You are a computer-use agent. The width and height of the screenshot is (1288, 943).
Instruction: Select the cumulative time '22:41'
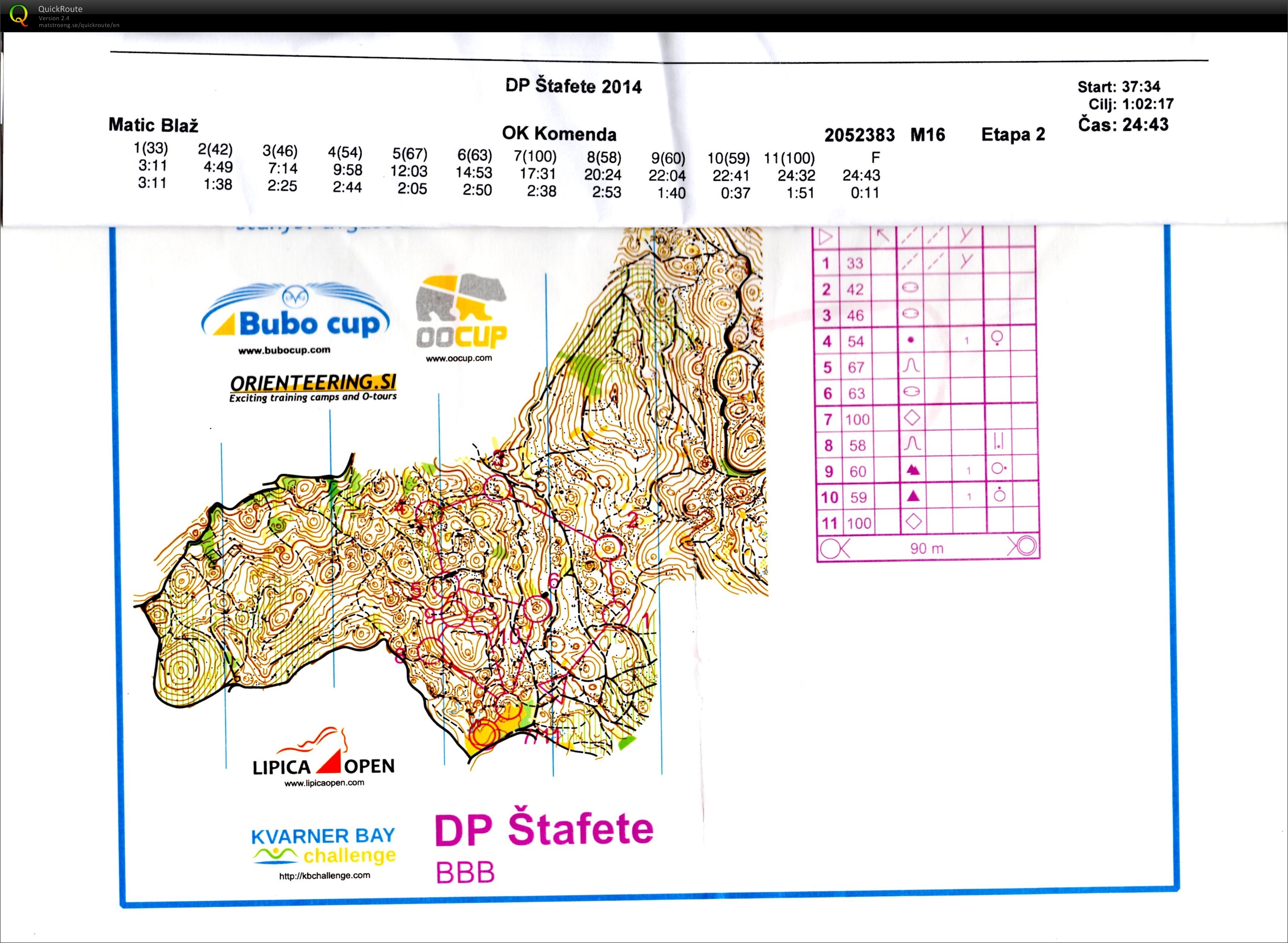click(x=732, y=176)
